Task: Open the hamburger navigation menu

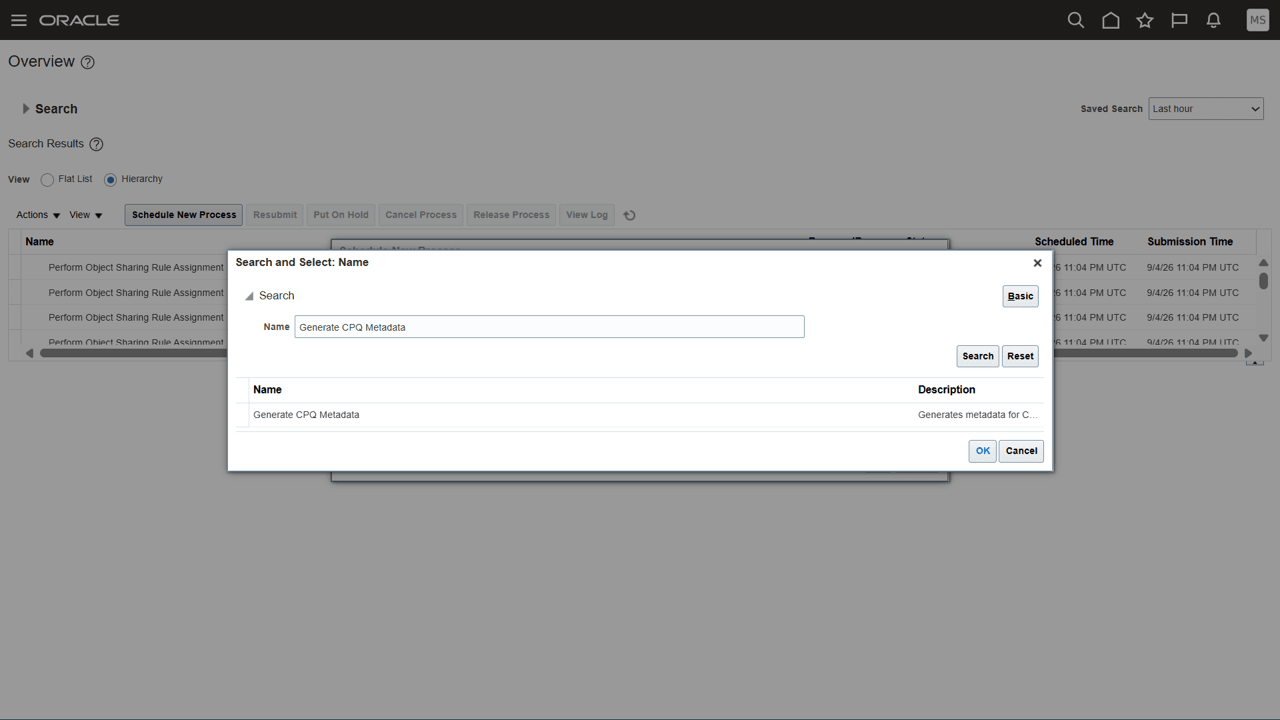Action: coord(18,20)
